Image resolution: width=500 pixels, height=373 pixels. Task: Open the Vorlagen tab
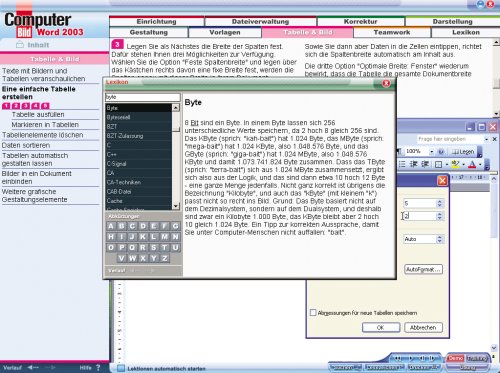tap(225, 33)
